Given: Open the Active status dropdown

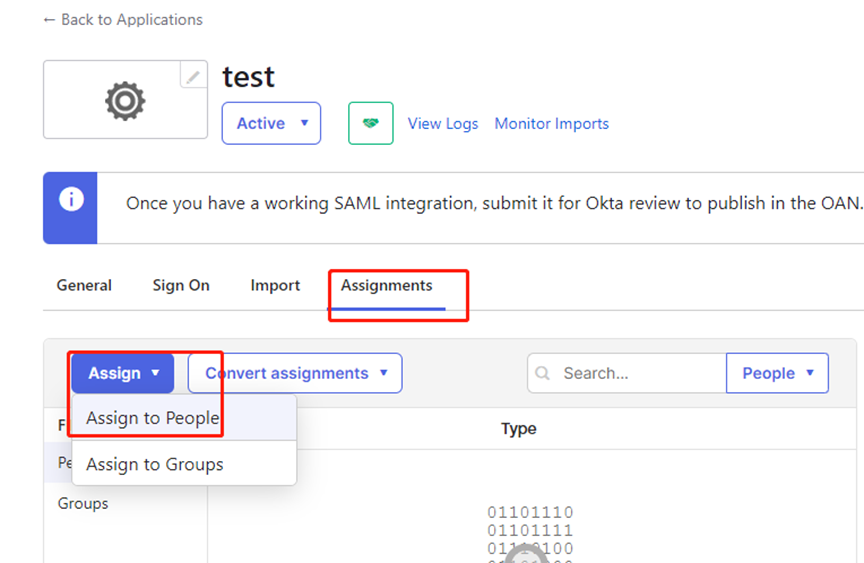Looking at the screenshot, I should coord(271,123).
